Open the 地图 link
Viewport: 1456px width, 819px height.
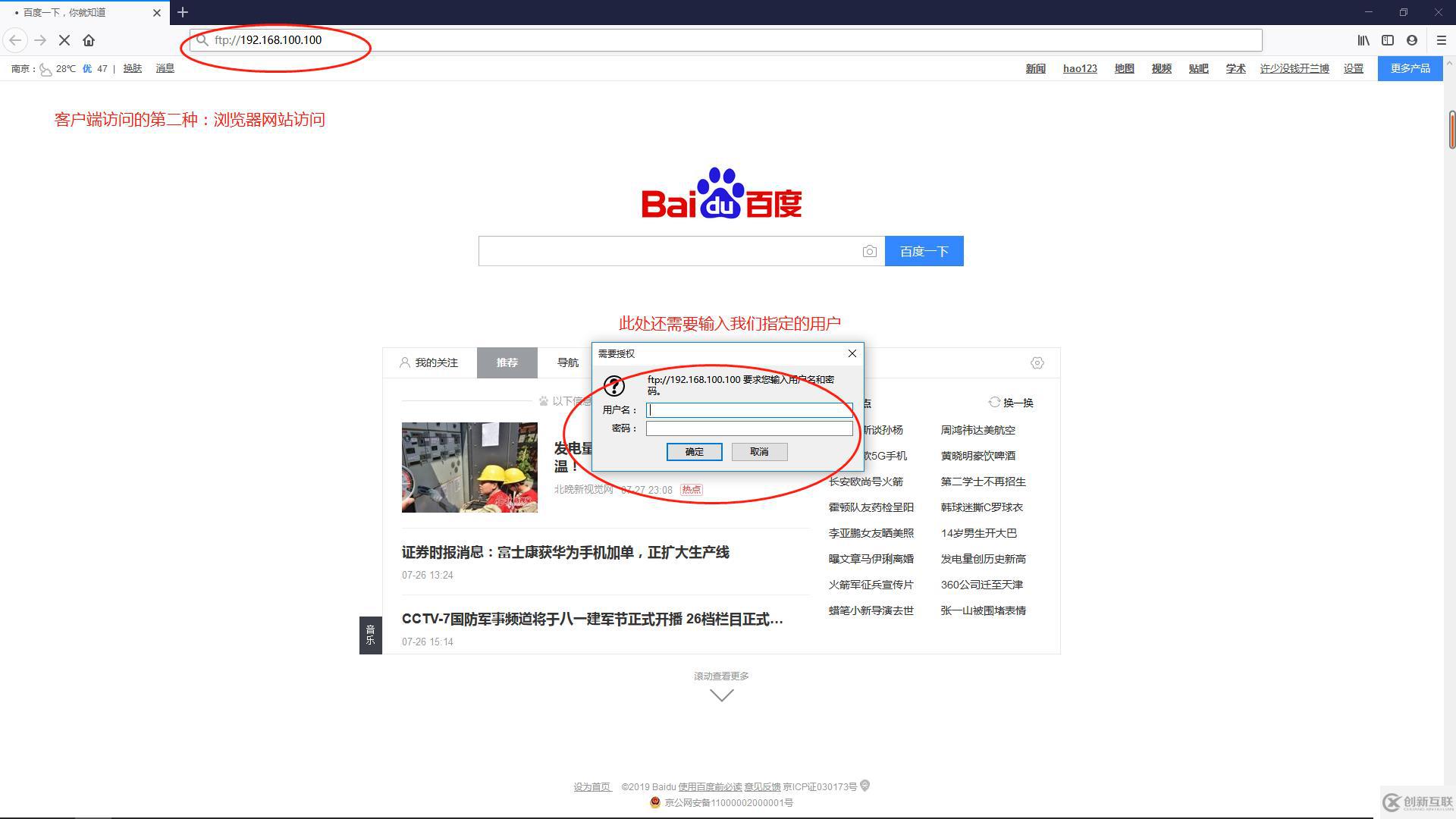1124,68
